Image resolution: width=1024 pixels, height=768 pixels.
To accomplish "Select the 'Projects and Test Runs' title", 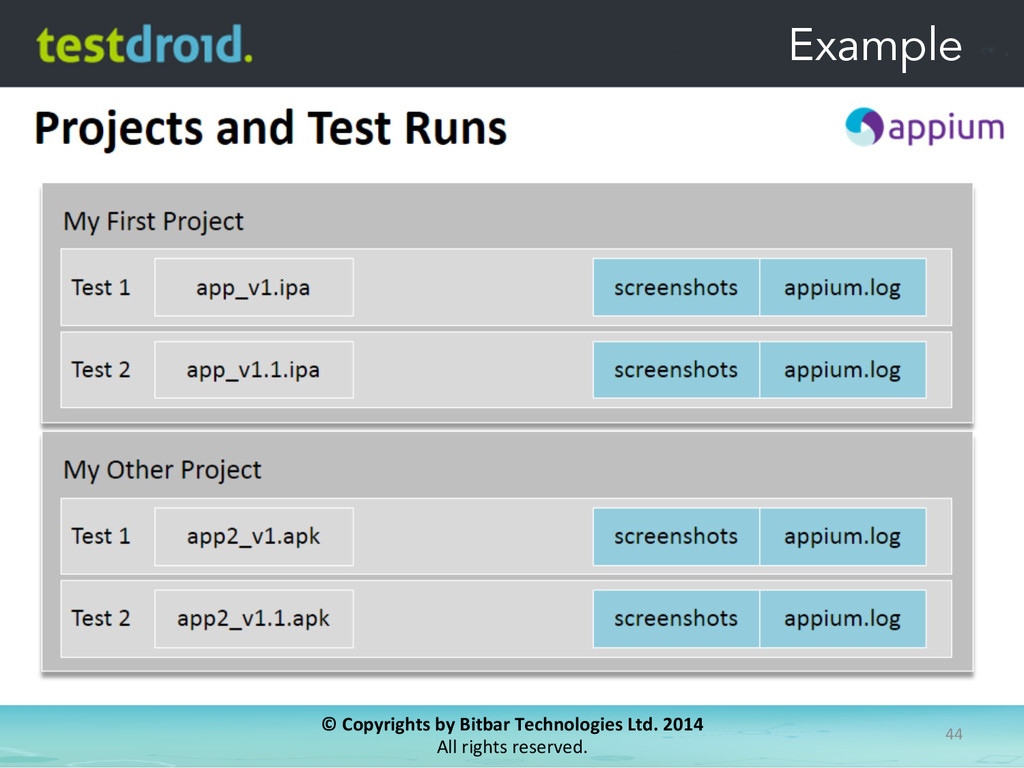I will pos(270,128).
